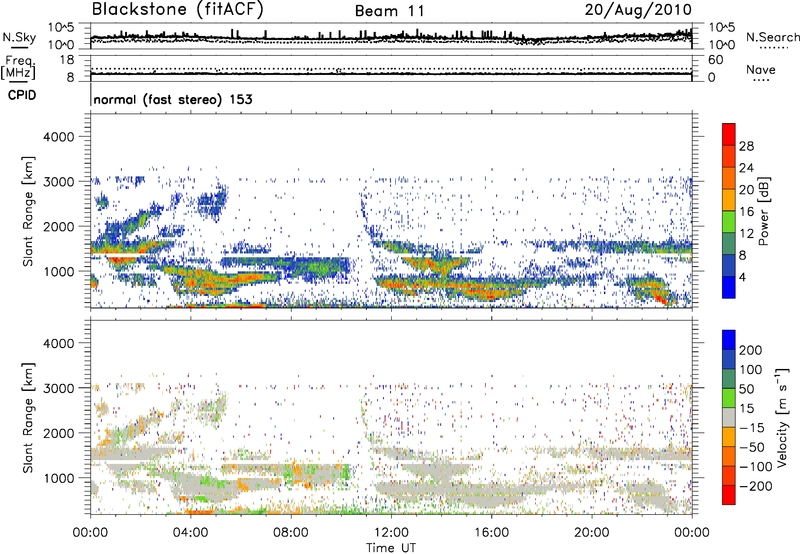Click the 200 tick on the velocity colorbar
This screenshot has height=554, width=800.
coord(751,350)
